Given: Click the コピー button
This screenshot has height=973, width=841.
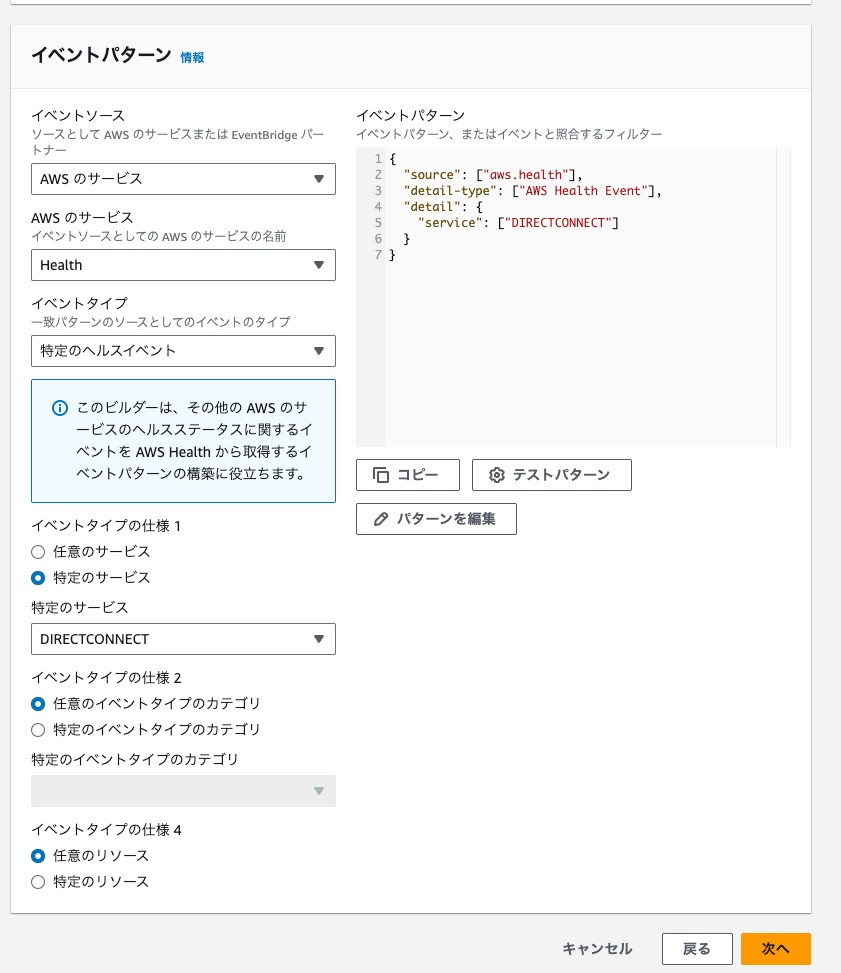Looking at the screenshot, I should click(x=408, y=475).
